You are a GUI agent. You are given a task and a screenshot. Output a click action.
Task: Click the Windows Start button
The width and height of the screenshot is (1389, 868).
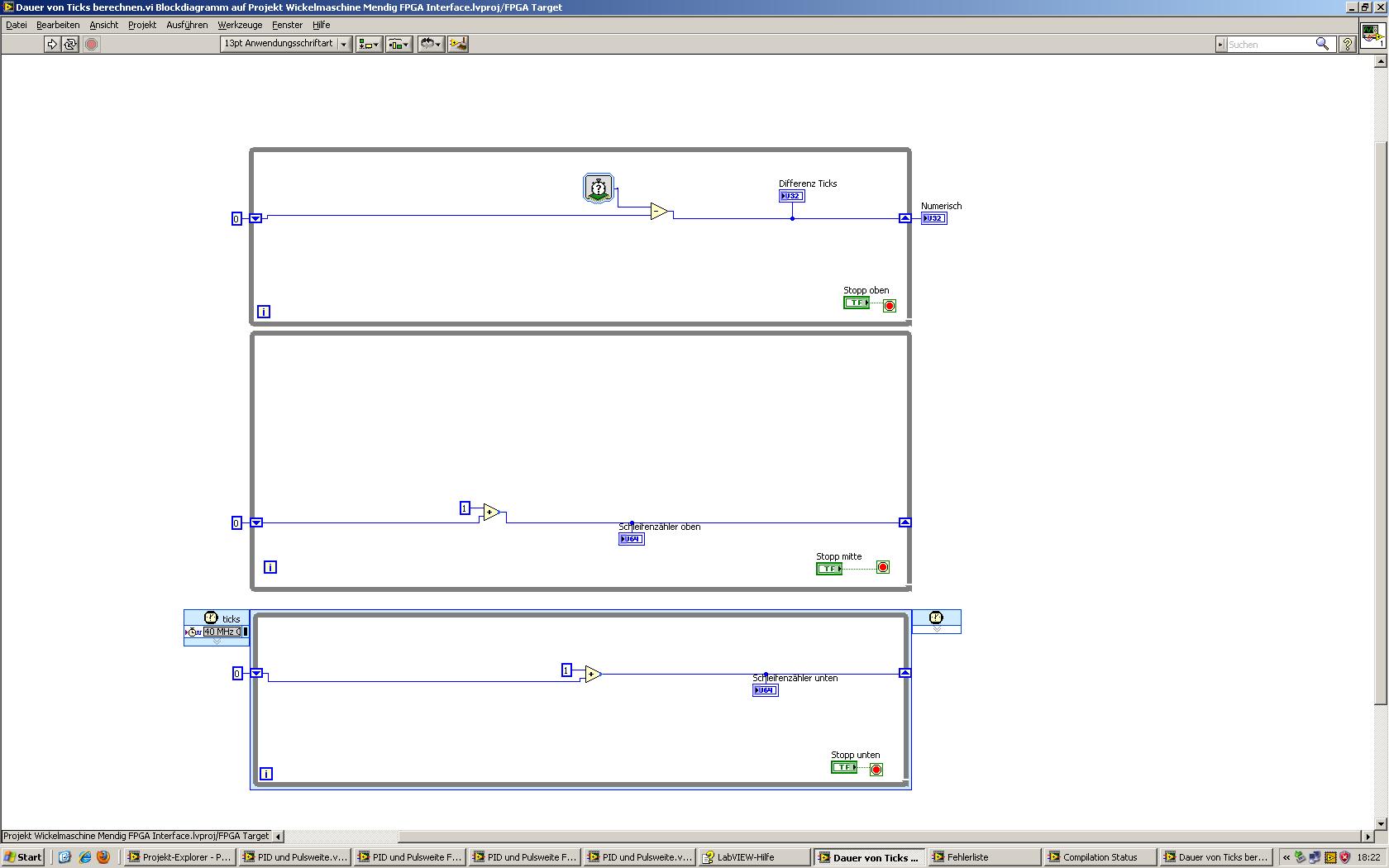pos(23,857)
